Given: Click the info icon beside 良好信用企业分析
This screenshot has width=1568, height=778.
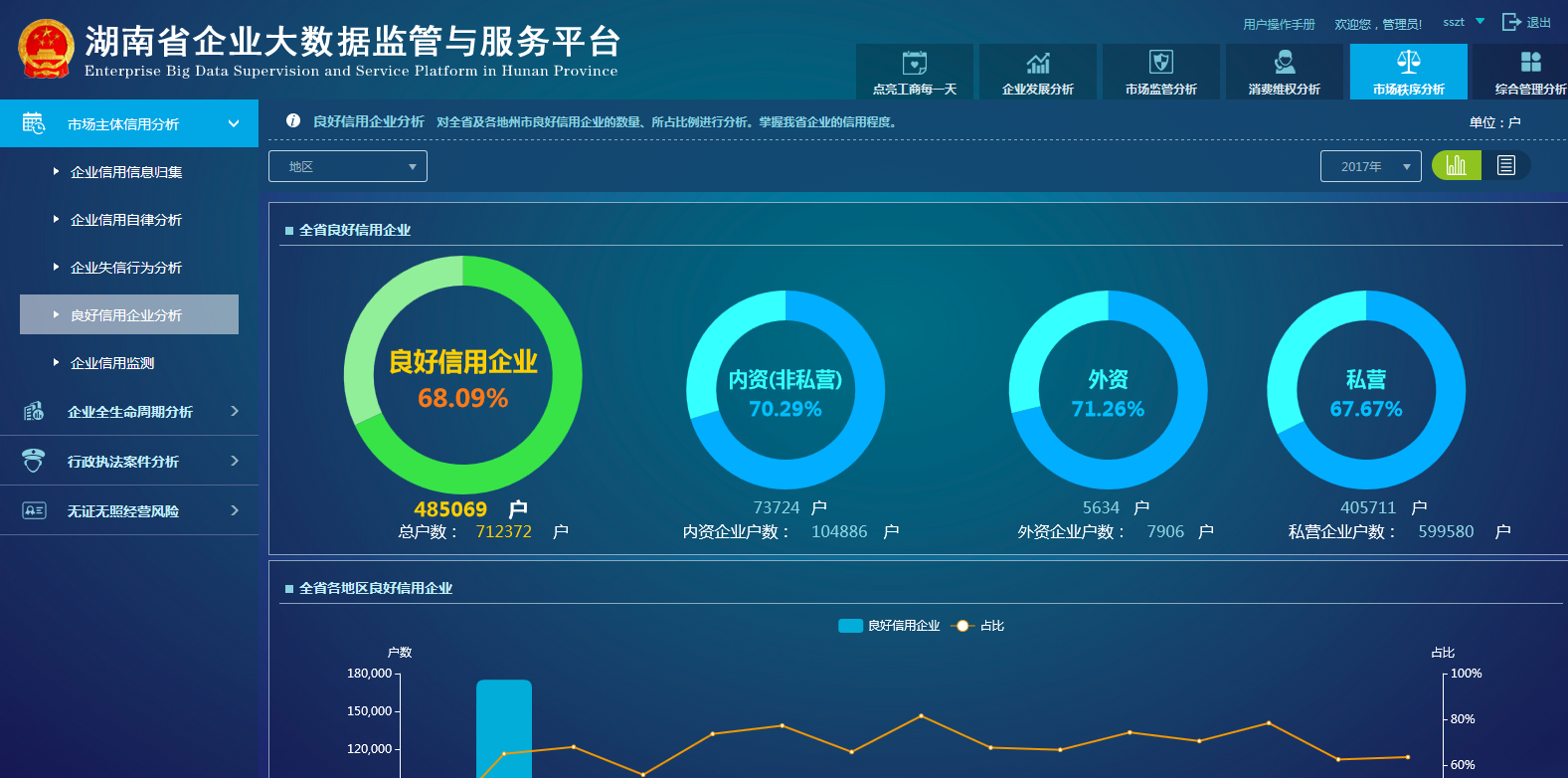Looking at the screenshot, I should (x=293, y=121).
